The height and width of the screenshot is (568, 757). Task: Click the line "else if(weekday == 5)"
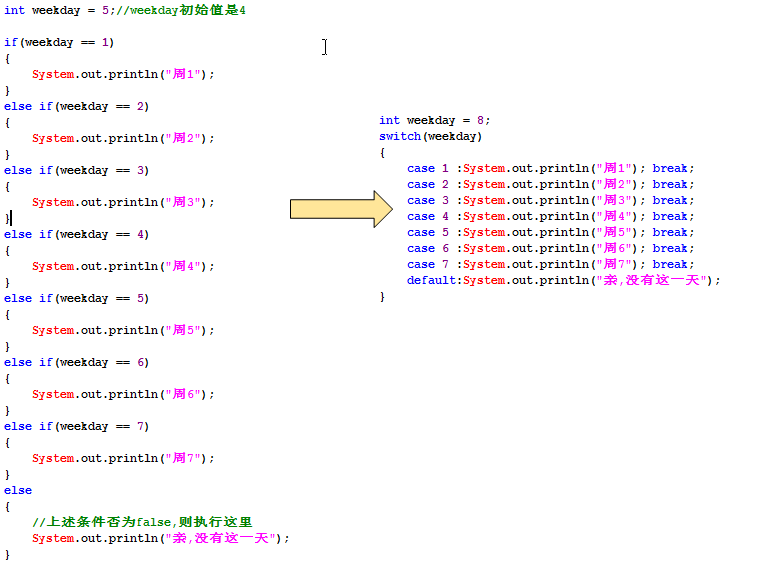(x=76, y=298)
